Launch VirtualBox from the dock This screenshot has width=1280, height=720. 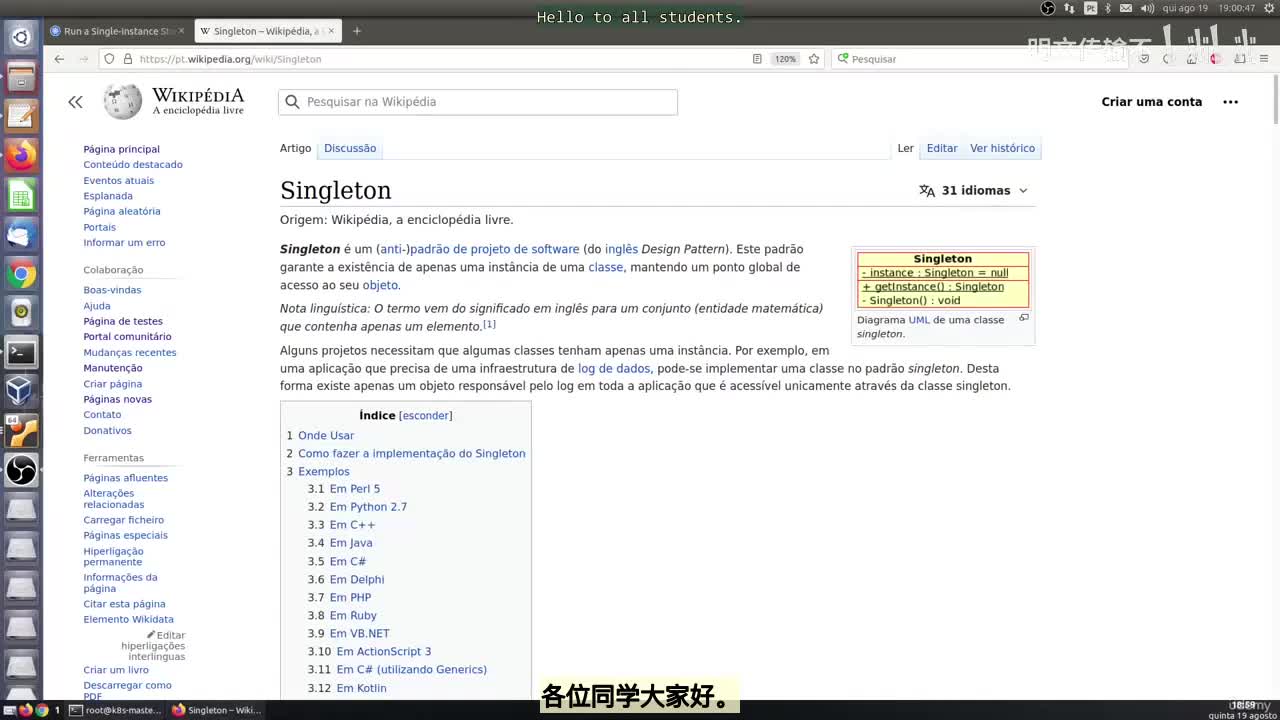tap(21, 391)
